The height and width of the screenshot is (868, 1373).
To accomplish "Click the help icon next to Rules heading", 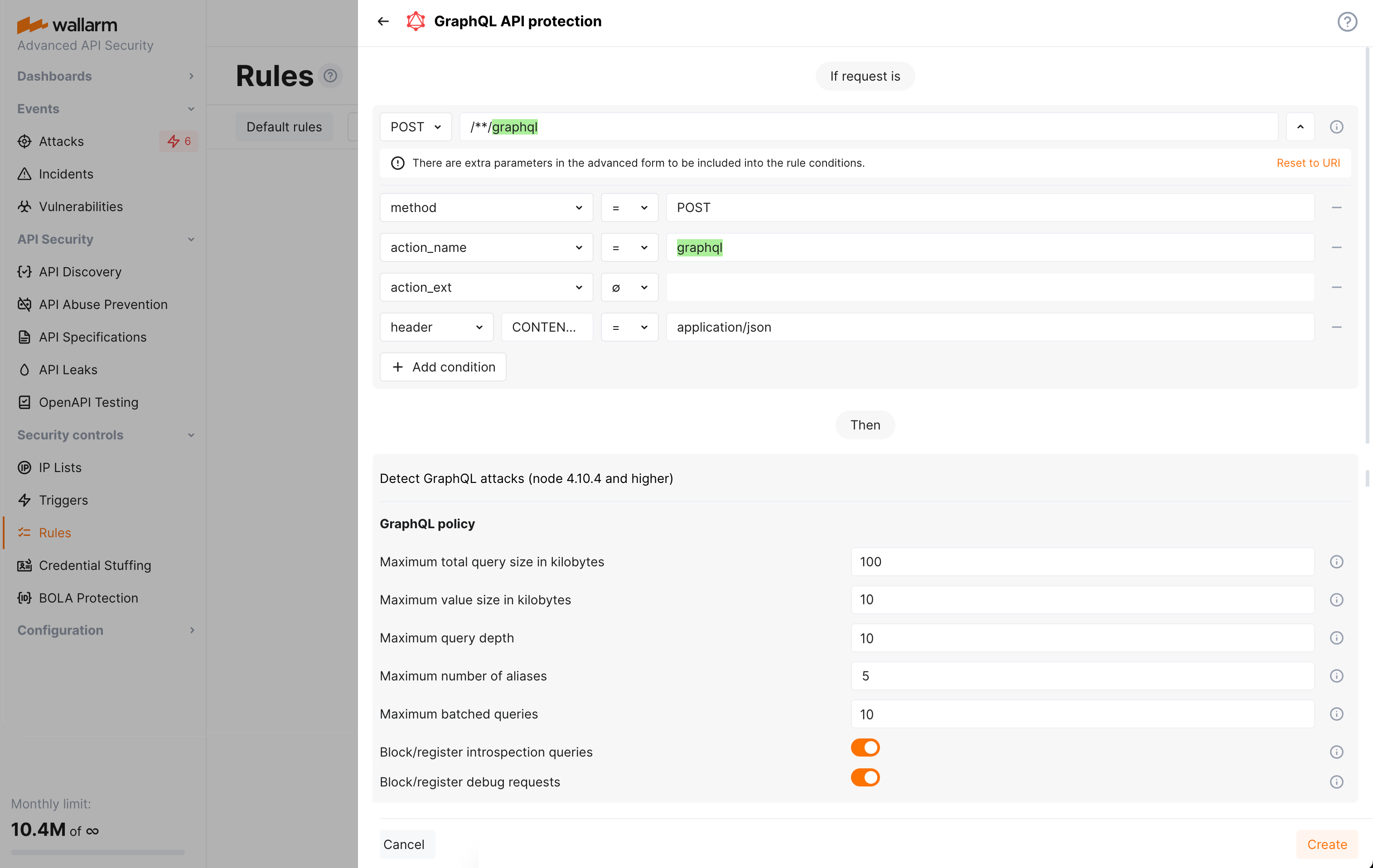I will pos(331,75).
